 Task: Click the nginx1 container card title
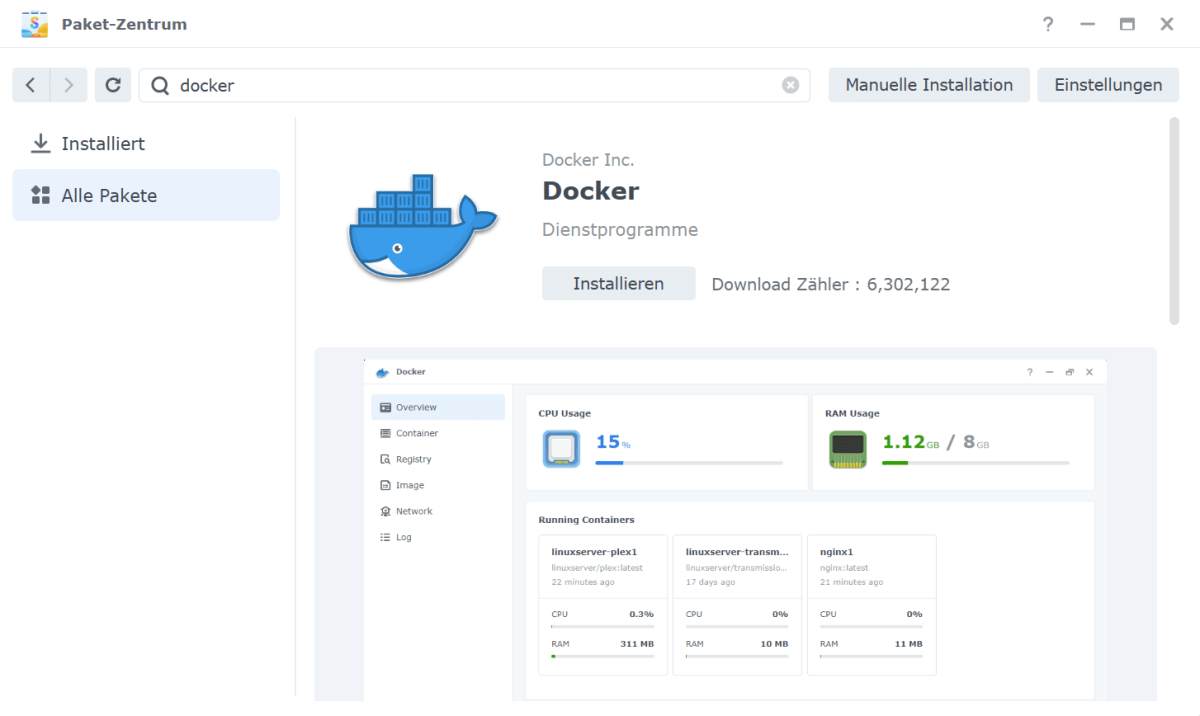pyautogui.click(x=836, y=551)
